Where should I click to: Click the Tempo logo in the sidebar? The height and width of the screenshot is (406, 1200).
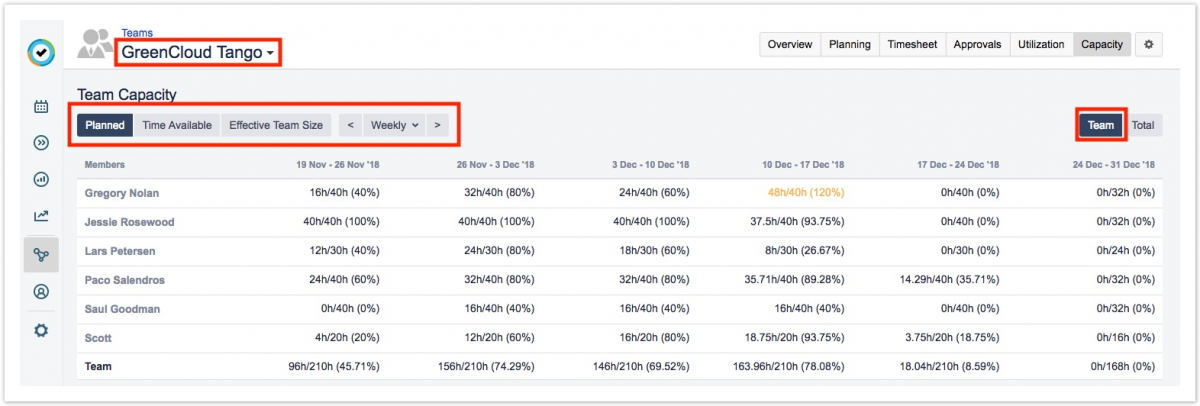point(41,52)
